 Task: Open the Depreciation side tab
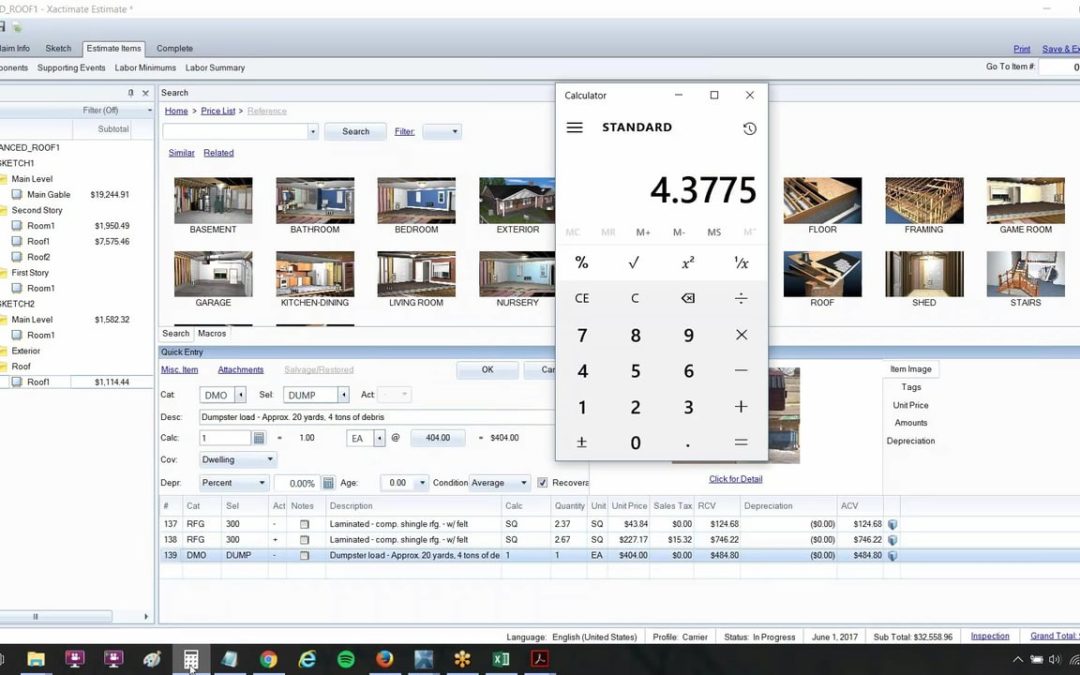pos(911,441)
